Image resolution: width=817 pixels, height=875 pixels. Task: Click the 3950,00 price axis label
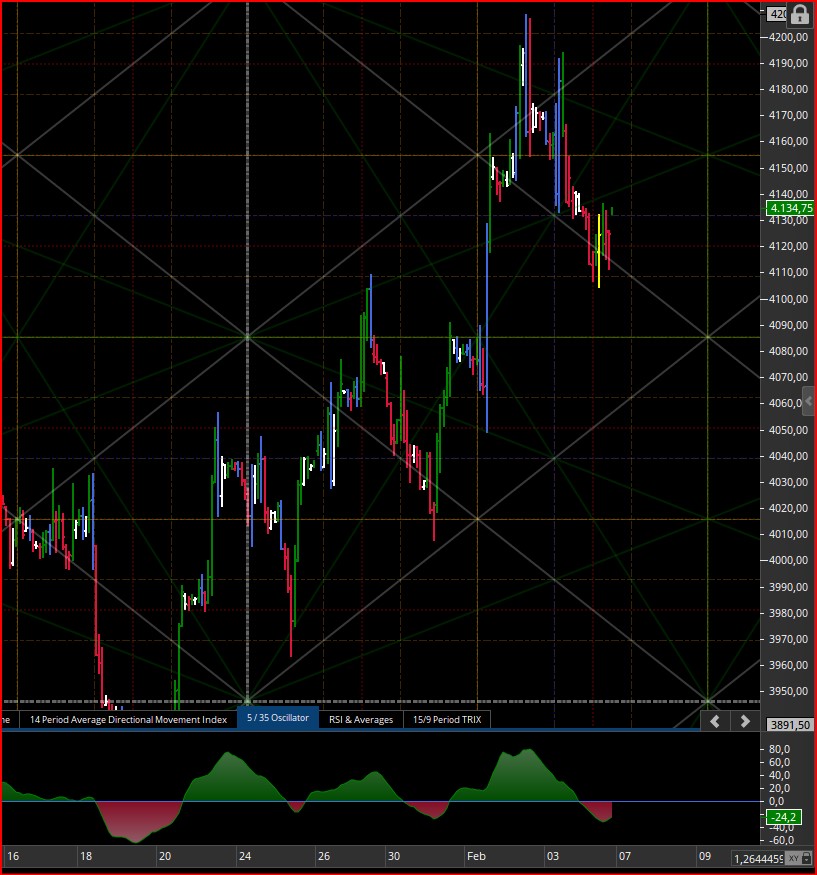pos(788,691)
